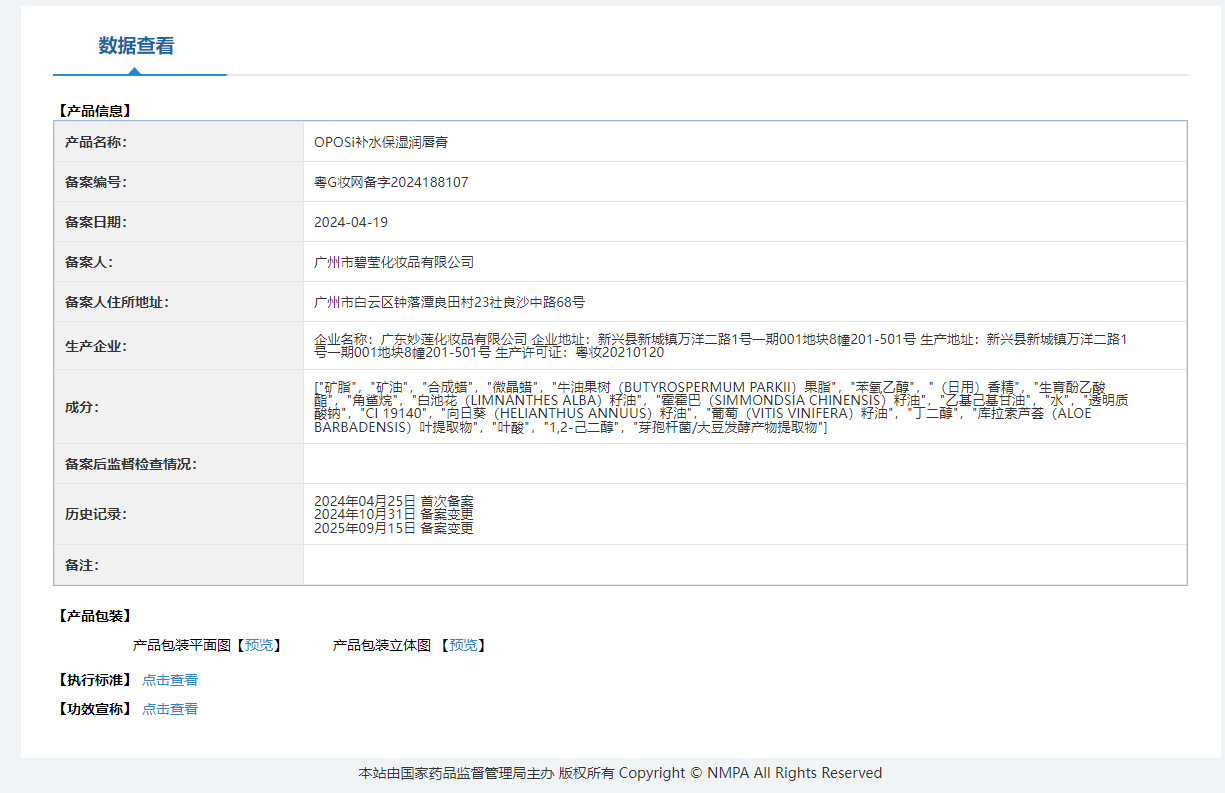The width and height of the screenshot is (1225, 793).
Task: Select the history entry 2025年09月15日 备案变更
Action: coord(394,529)
